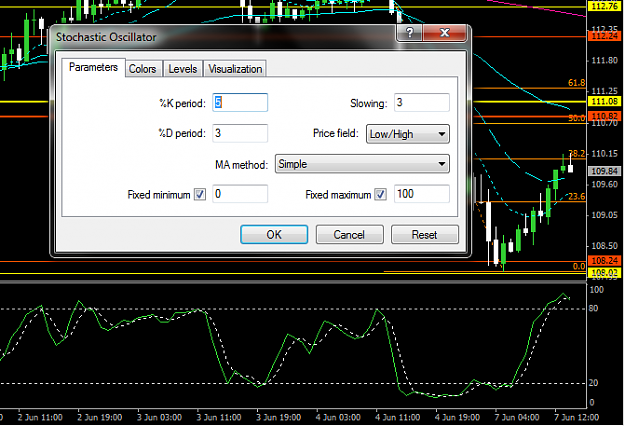Click the 23.6 Fibonacci level label
The width and height of the screenshot is (625, 426).
click(576, 196)
